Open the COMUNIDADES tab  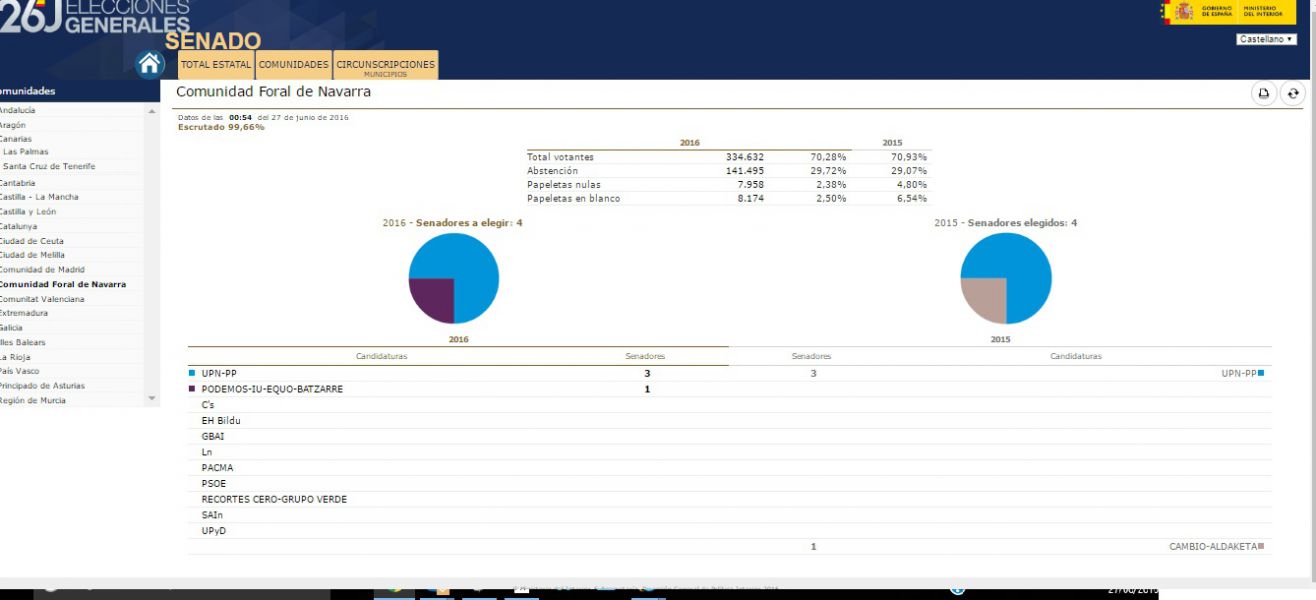[294, 65]
